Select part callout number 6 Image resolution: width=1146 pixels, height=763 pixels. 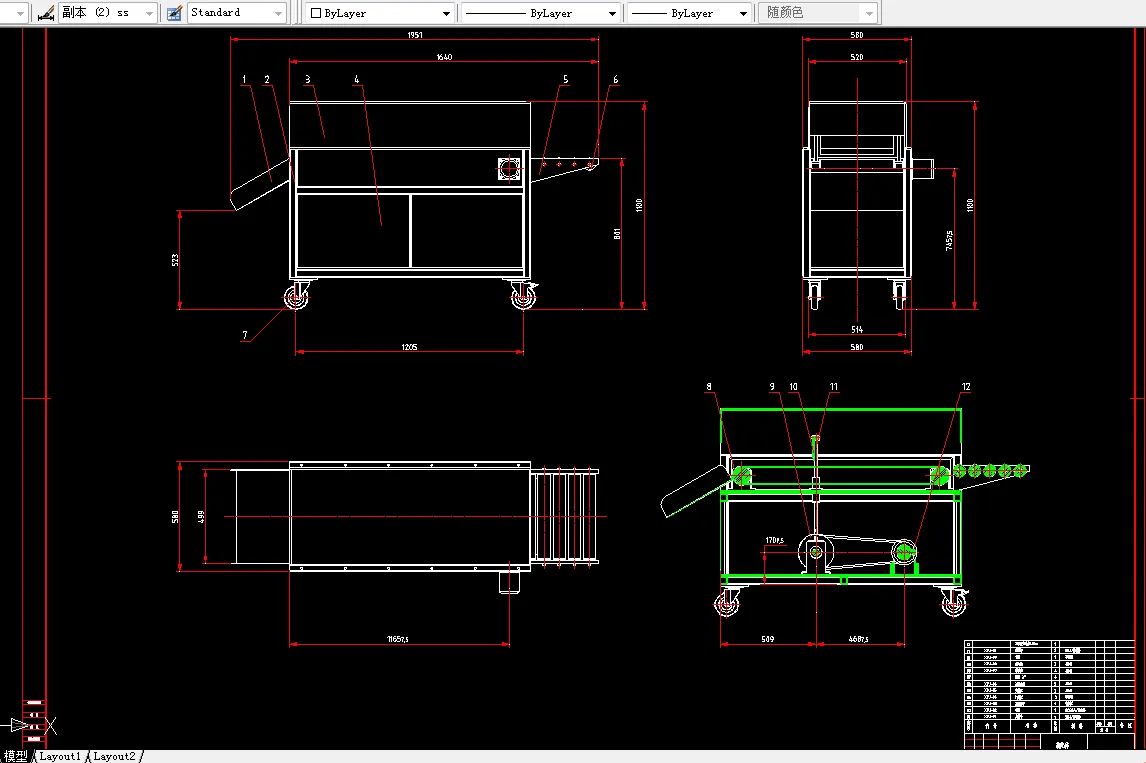(x=615, y=79)
